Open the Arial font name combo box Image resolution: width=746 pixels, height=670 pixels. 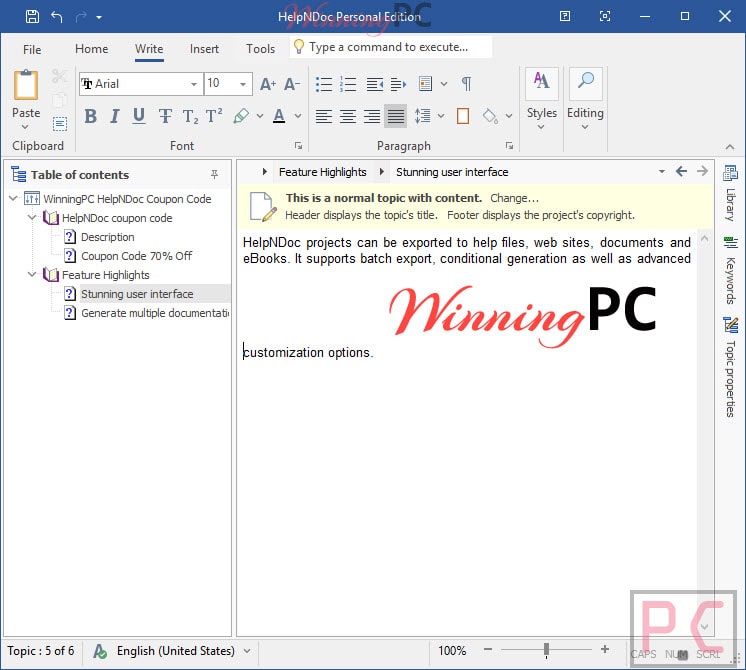(x=141, y=84)
